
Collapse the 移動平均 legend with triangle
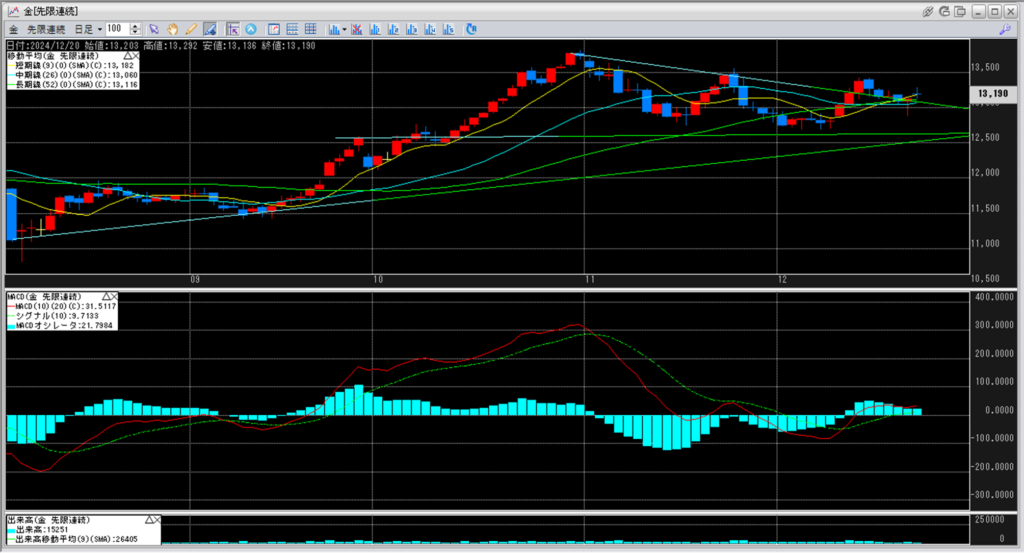pos(125,54)
